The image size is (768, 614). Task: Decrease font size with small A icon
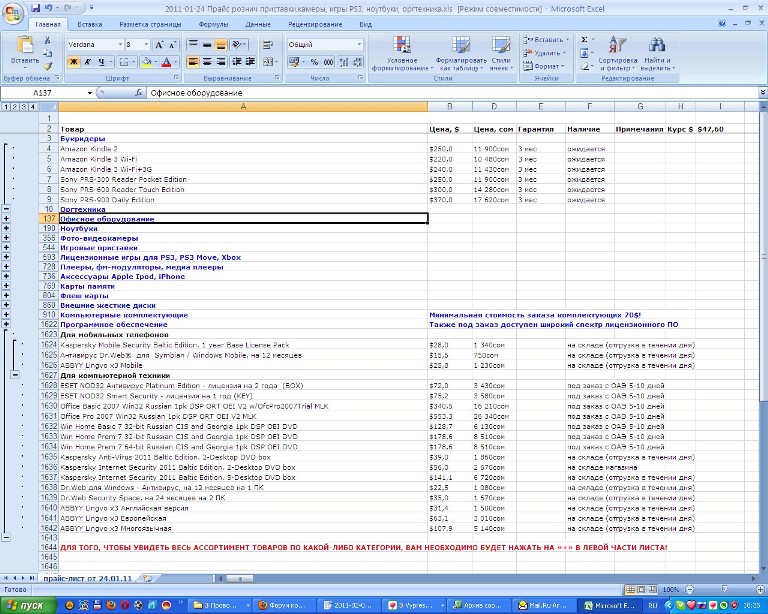[172, 45]
